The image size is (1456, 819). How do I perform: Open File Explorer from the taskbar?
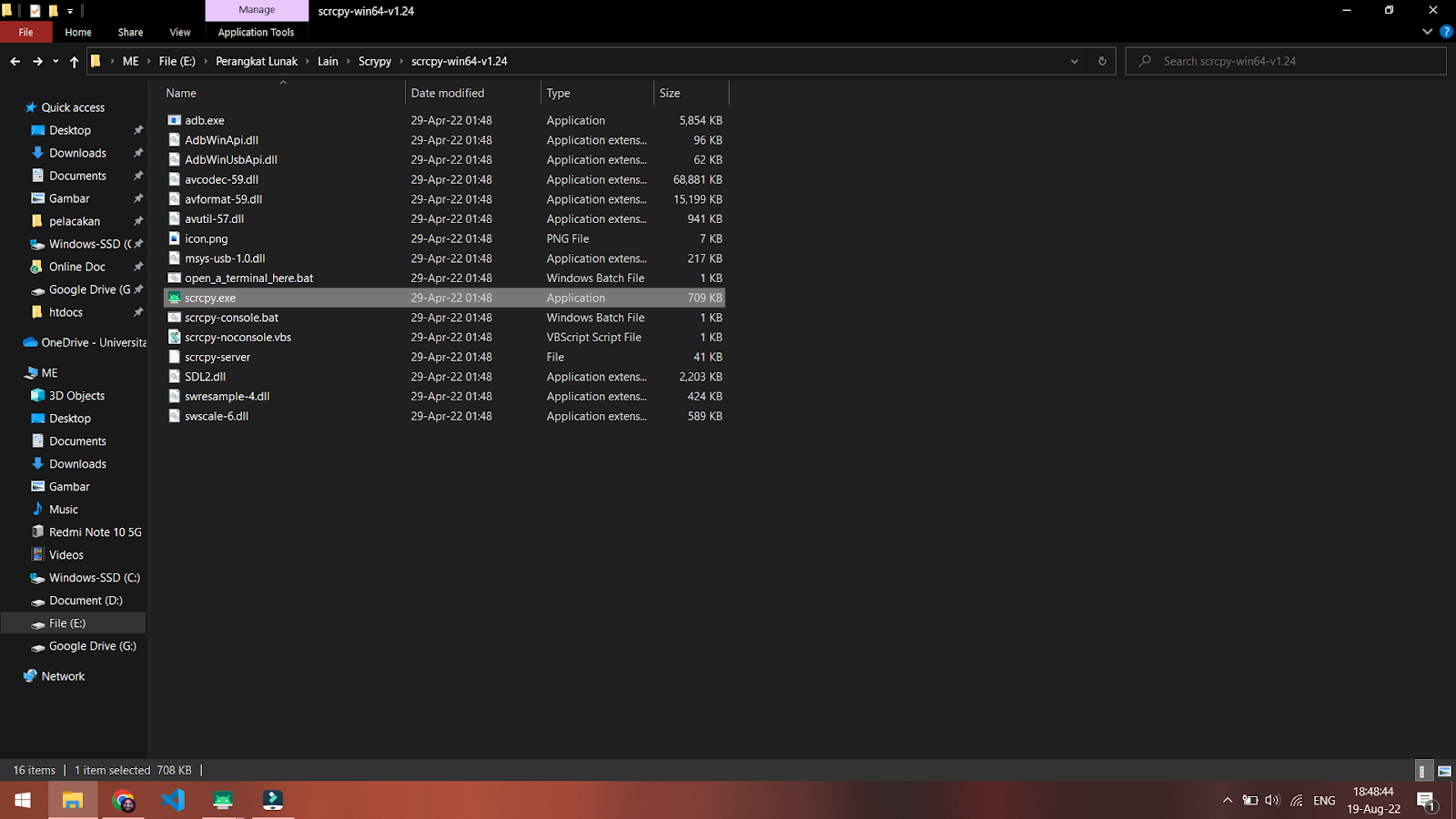pos(73,800)
